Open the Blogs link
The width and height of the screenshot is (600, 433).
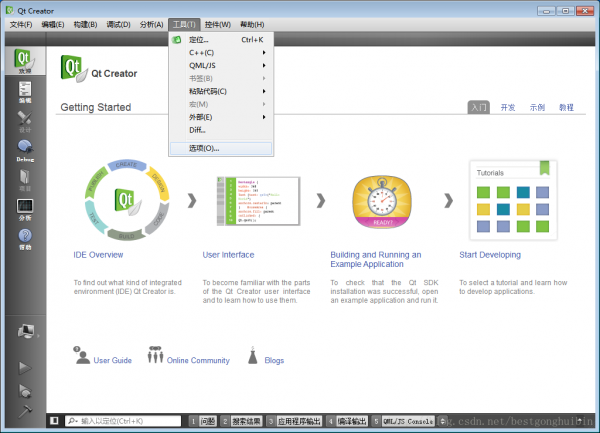274,360
